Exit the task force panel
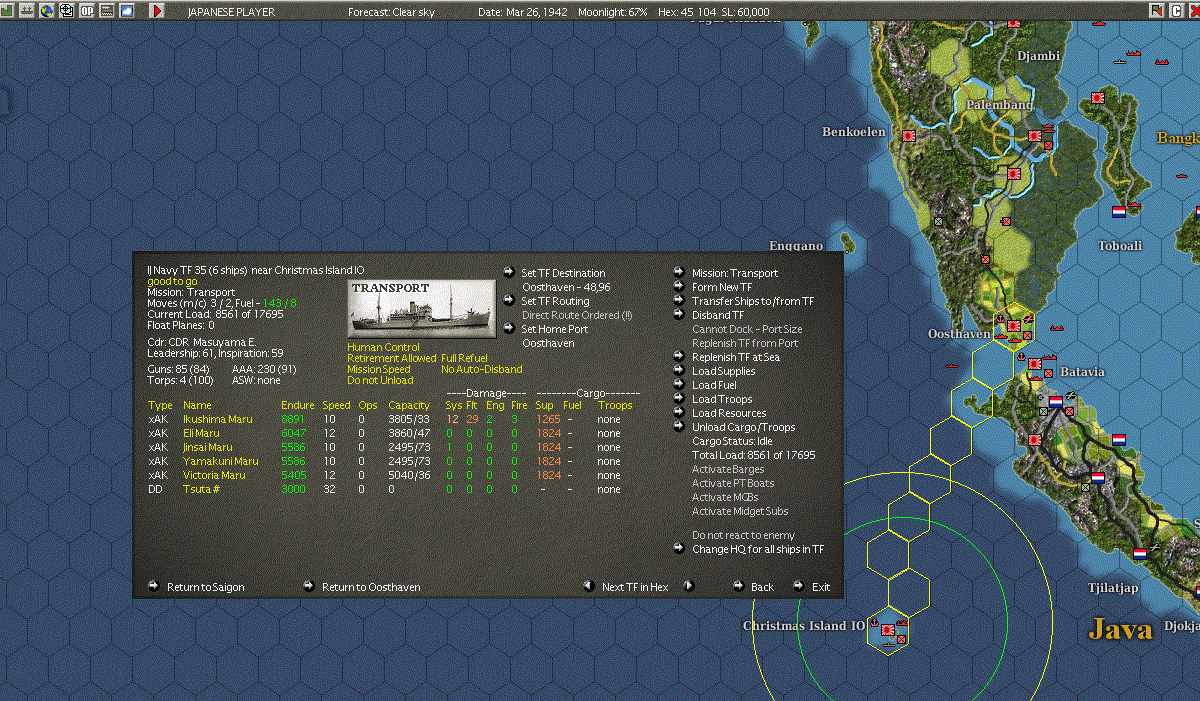The width and height of the screenshot is (1200, 701). click(x=821, y=587)
